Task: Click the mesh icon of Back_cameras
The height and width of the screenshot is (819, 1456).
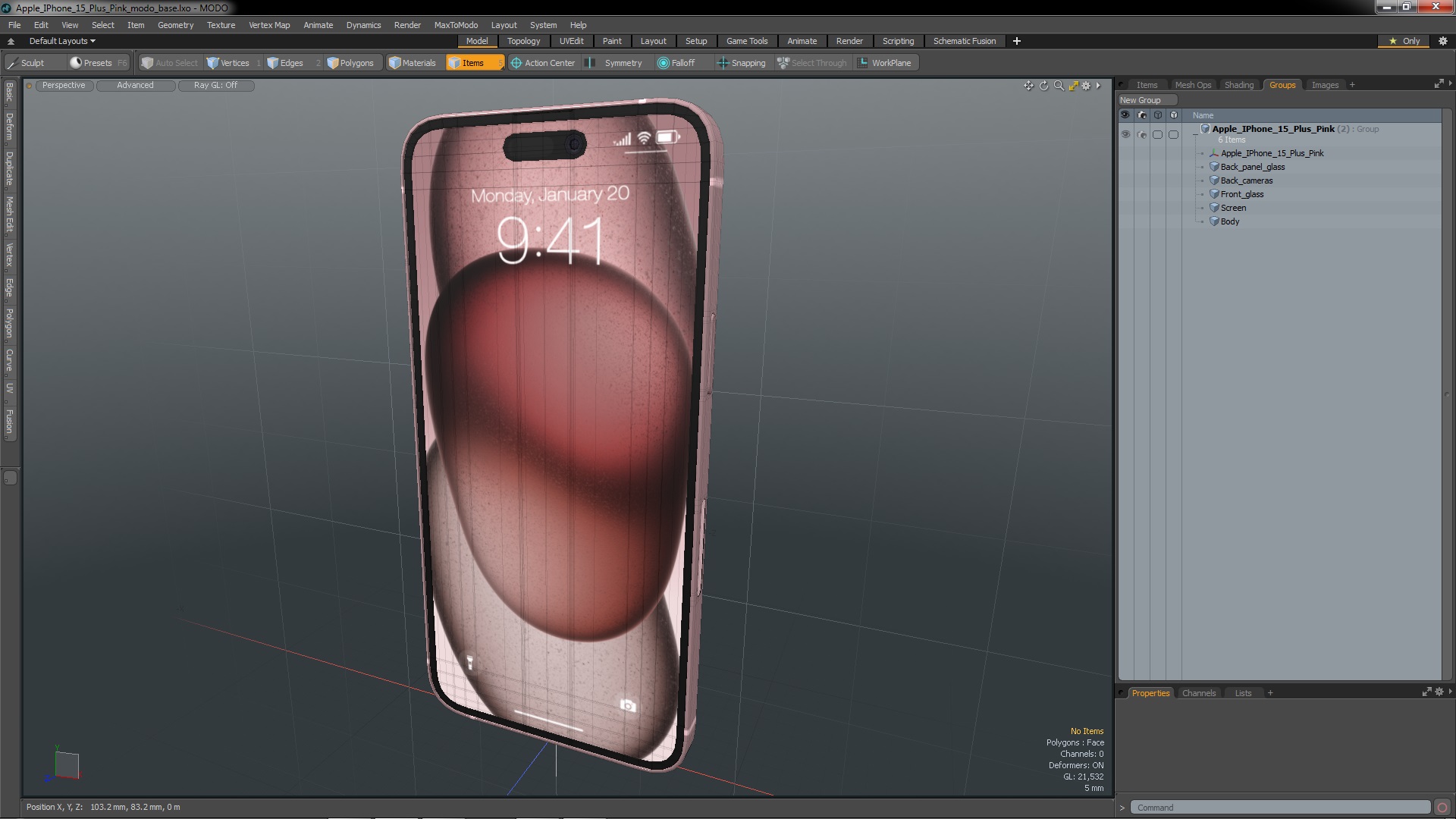Action: pos(1214,180)
